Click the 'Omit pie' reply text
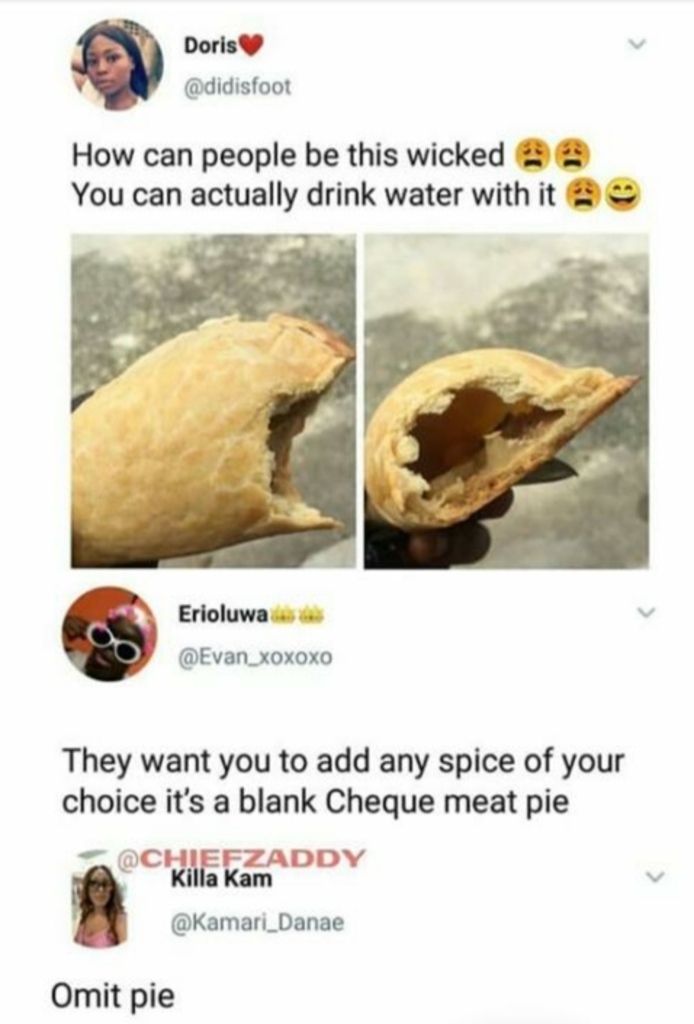Screen dimensions: 694x1024 [114, 997]
